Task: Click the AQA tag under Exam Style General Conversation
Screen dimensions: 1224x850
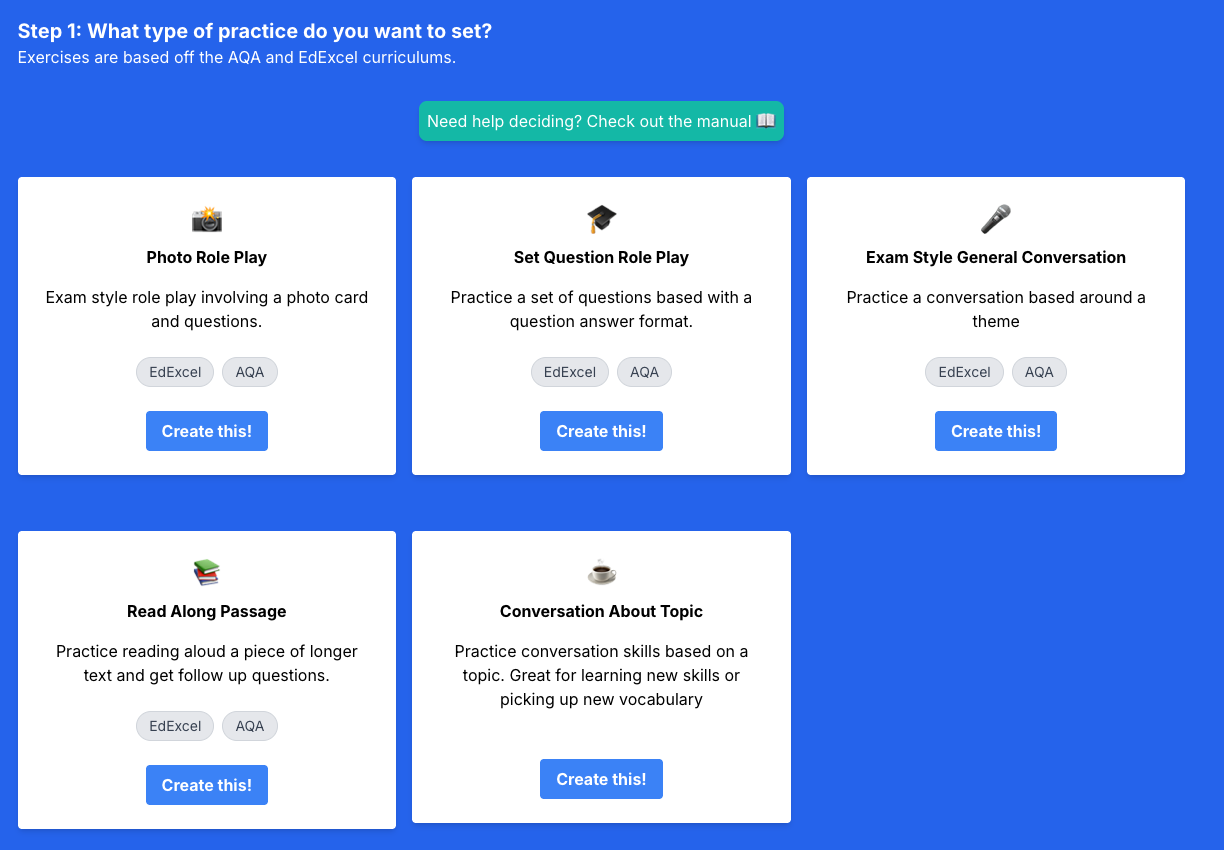Action: click(x=1039, y=372)
